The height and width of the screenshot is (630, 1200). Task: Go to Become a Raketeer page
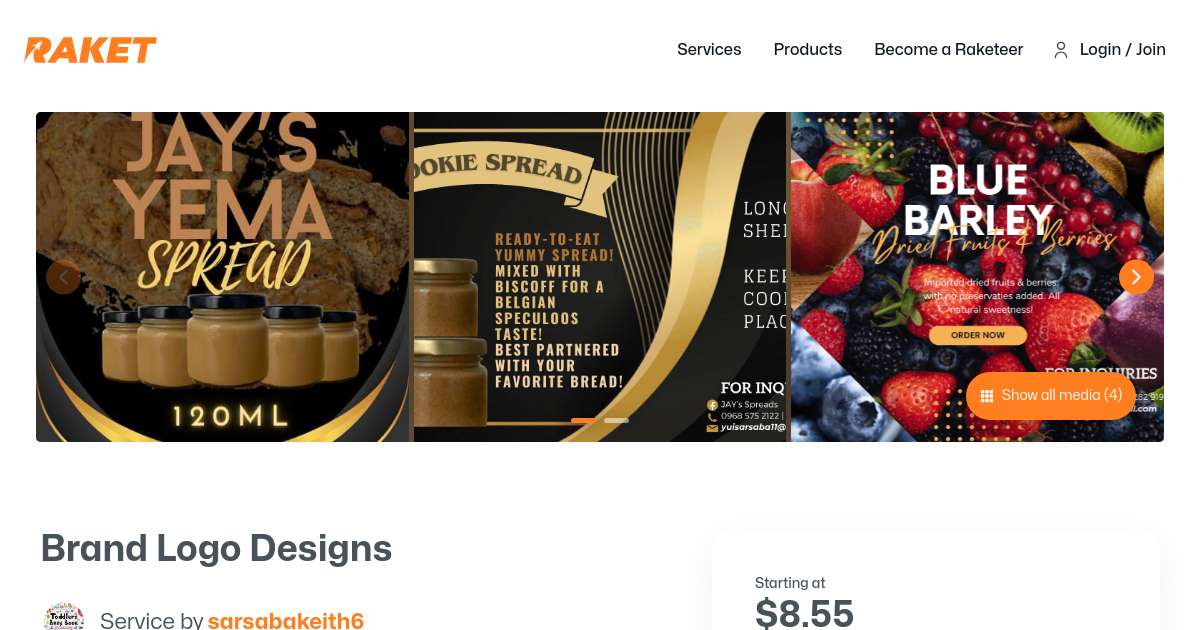[x=949, y=49]
